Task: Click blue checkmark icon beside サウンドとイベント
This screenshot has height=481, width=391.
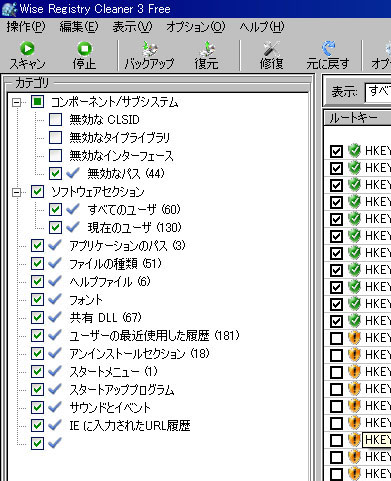Action: click(x=55, y=407)
